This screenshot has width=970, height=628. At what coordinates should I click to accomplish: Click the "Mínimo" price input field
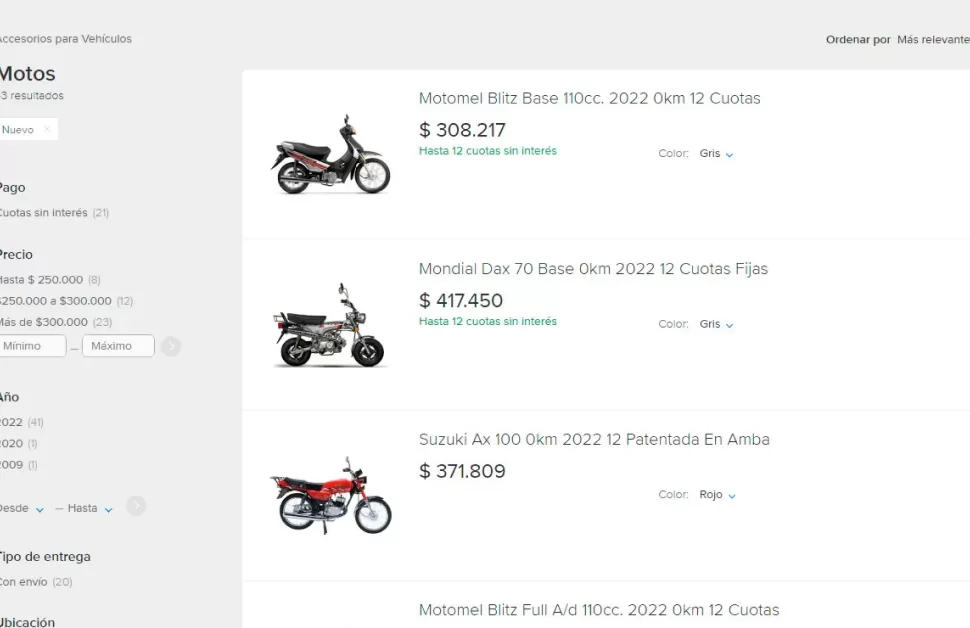click(32, 345)
